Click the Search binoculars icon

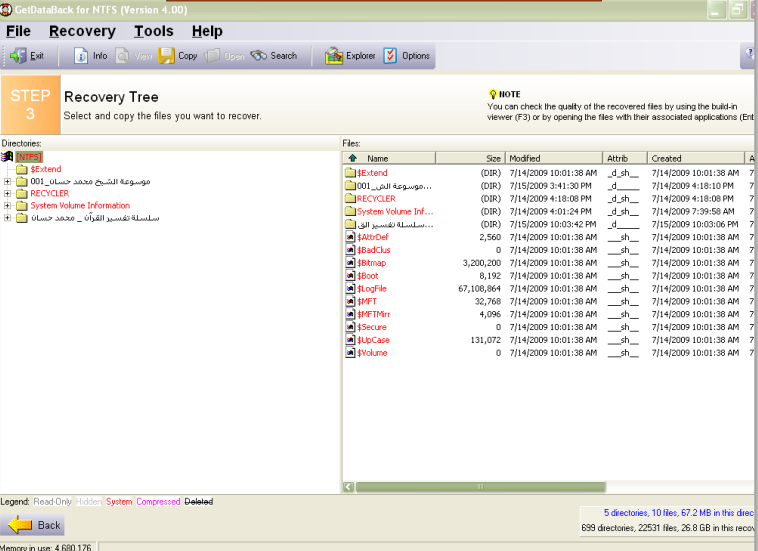point(259,56)
